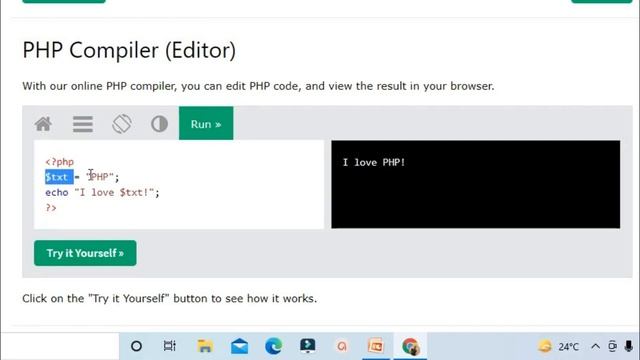Viewport: 640px width, 360px height.
Task: Click the PHP Compiler (Editor) heading
Action: coord(129,51)
